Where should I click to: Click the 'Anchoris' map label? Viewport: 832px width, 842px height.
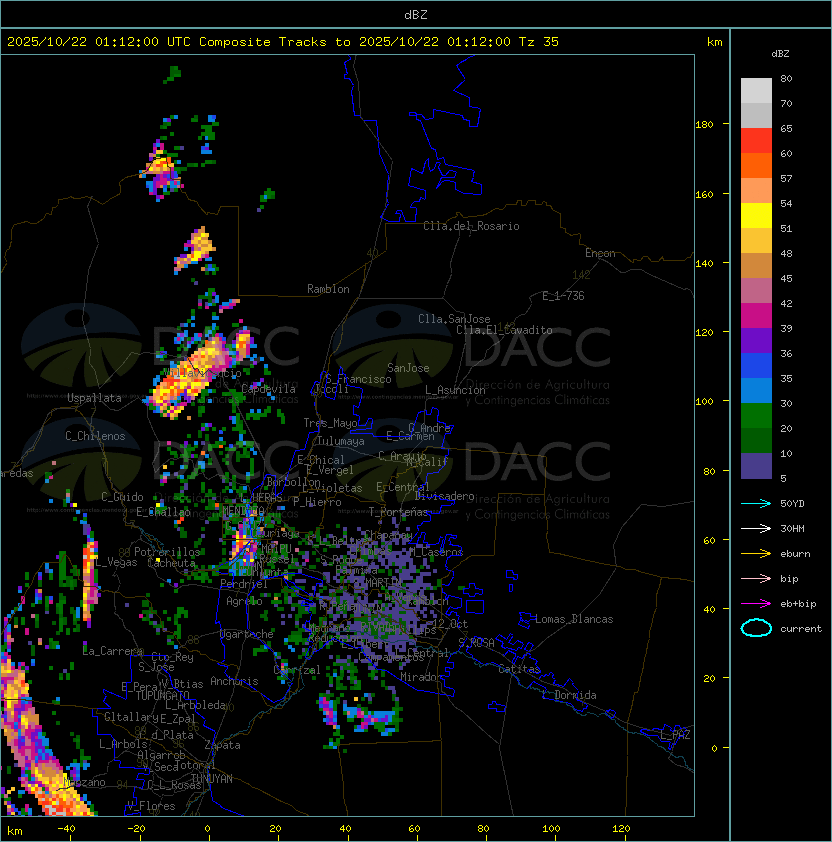click(234, 681)
